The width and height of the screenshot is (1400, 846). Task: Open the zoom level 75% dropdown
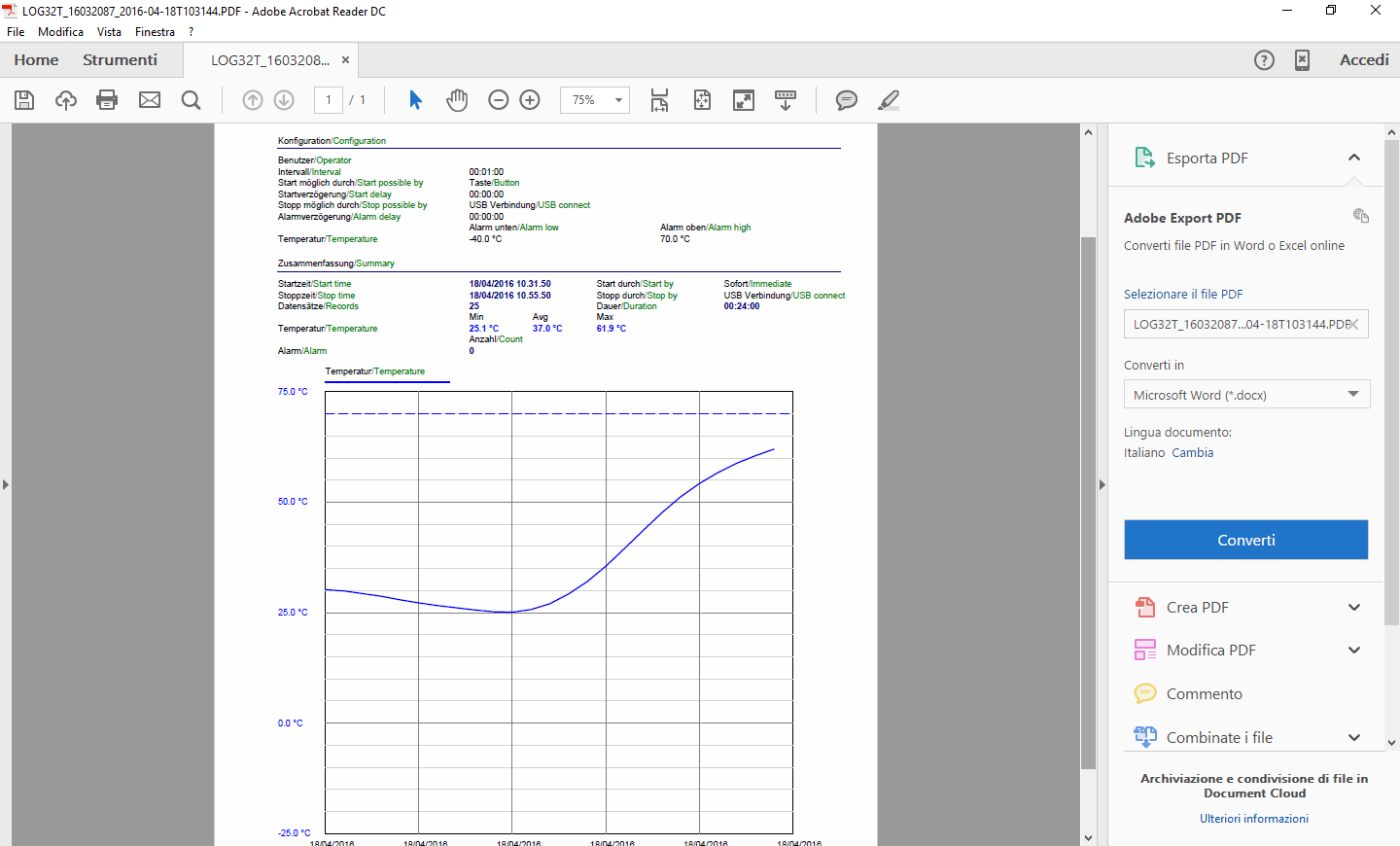[595, 100]
